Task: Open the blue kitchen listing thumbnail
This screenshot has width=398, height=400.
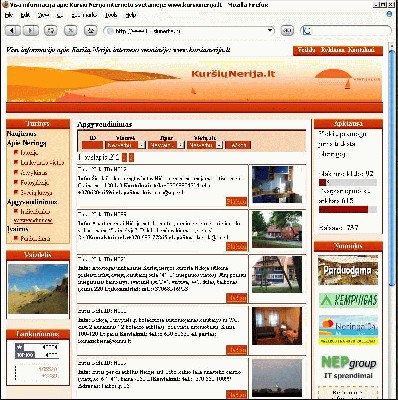Action: (x=277, y=185)
